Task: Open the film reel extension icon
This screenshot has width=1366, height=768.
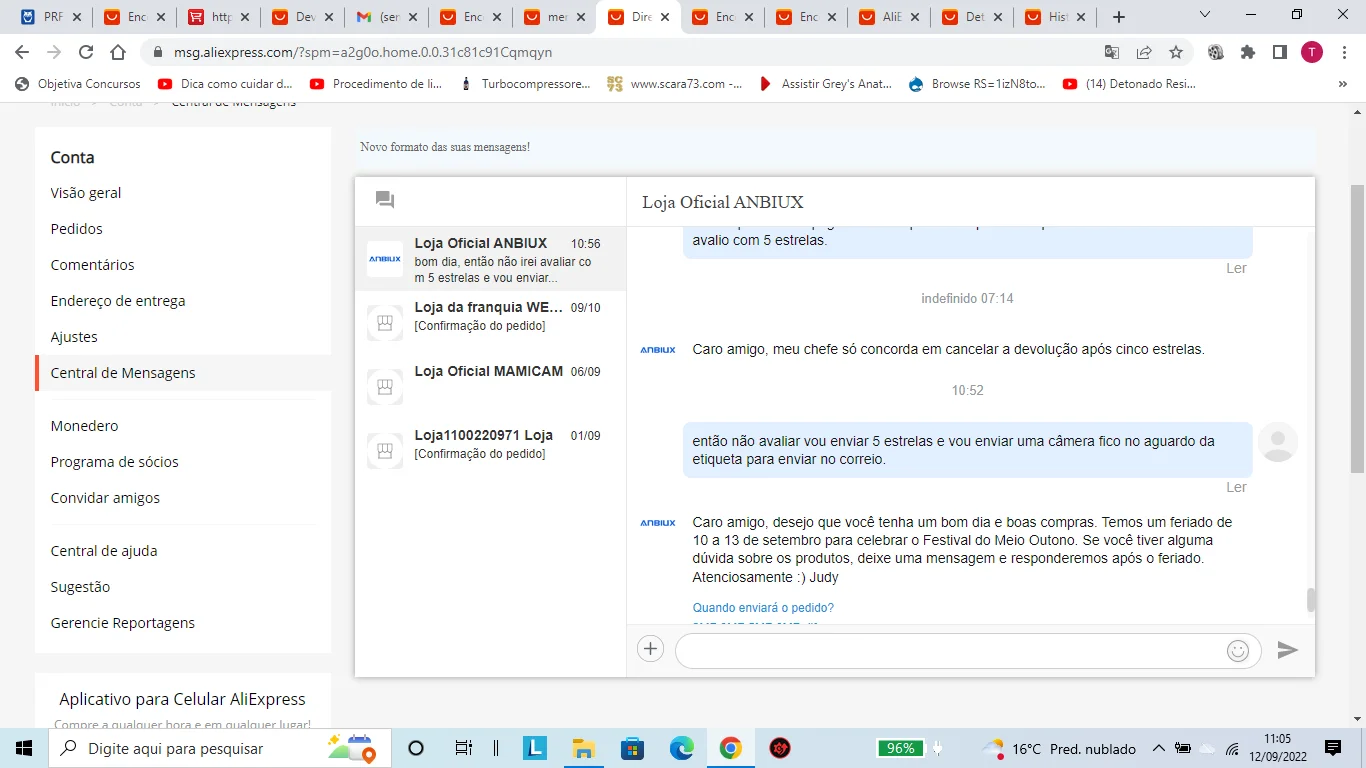Action: (1216, 52)
